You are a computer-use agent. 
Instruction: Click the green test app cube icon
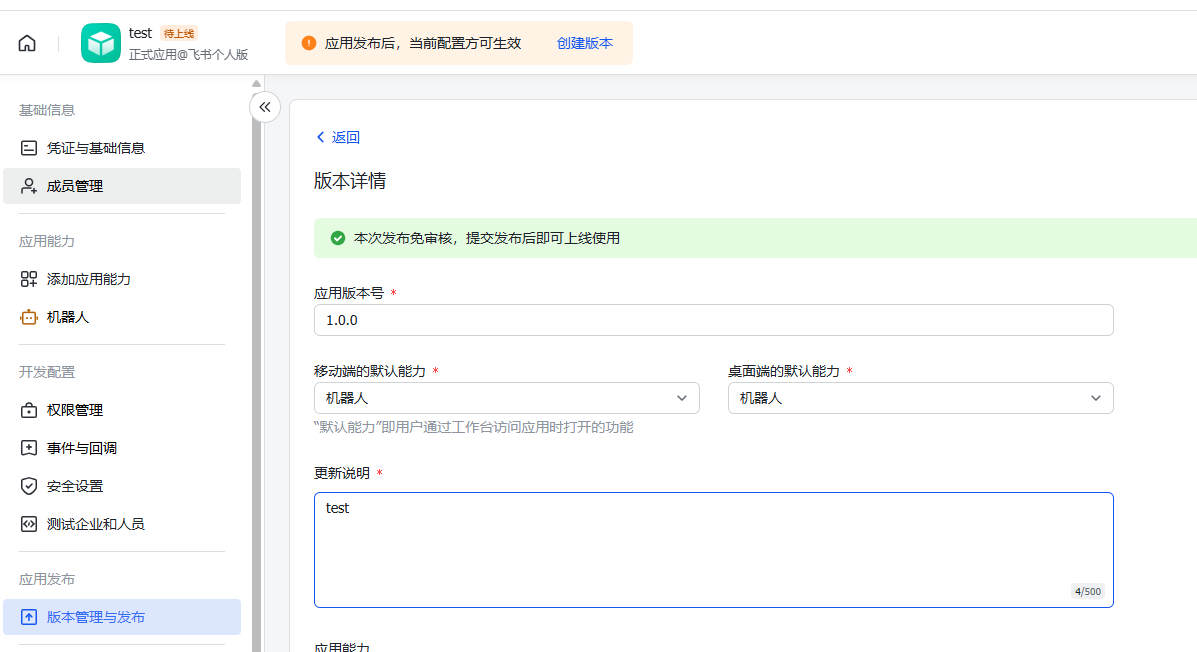click(x=101, y=43)
